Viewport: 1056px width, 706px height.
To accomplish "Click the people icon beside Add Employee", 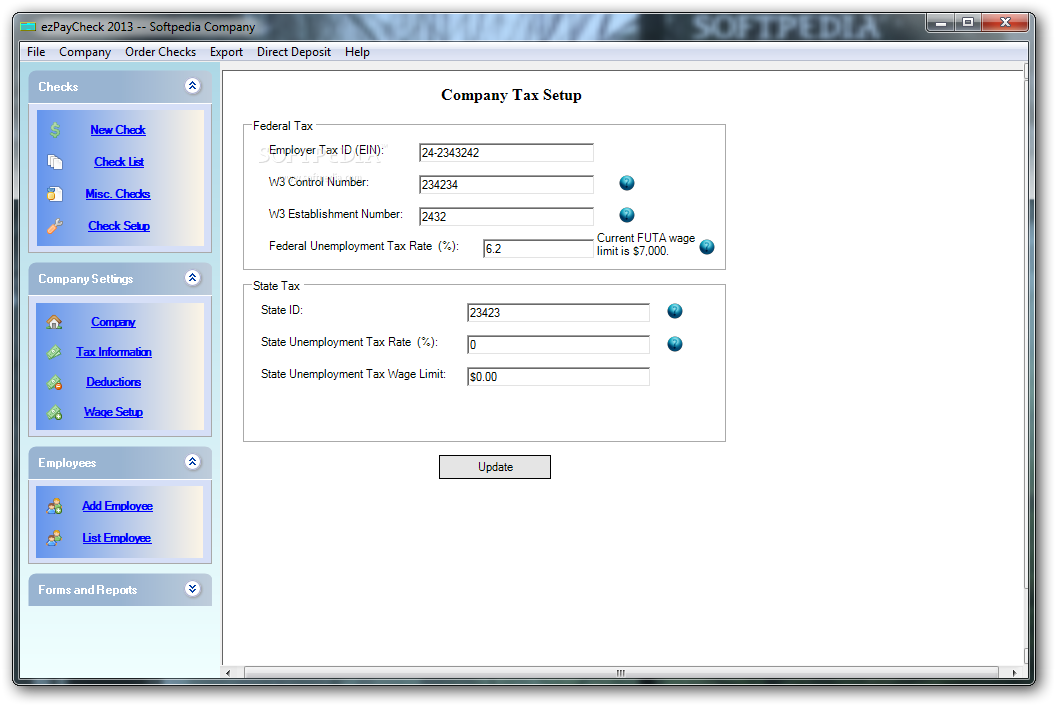I will pos(55,506).
